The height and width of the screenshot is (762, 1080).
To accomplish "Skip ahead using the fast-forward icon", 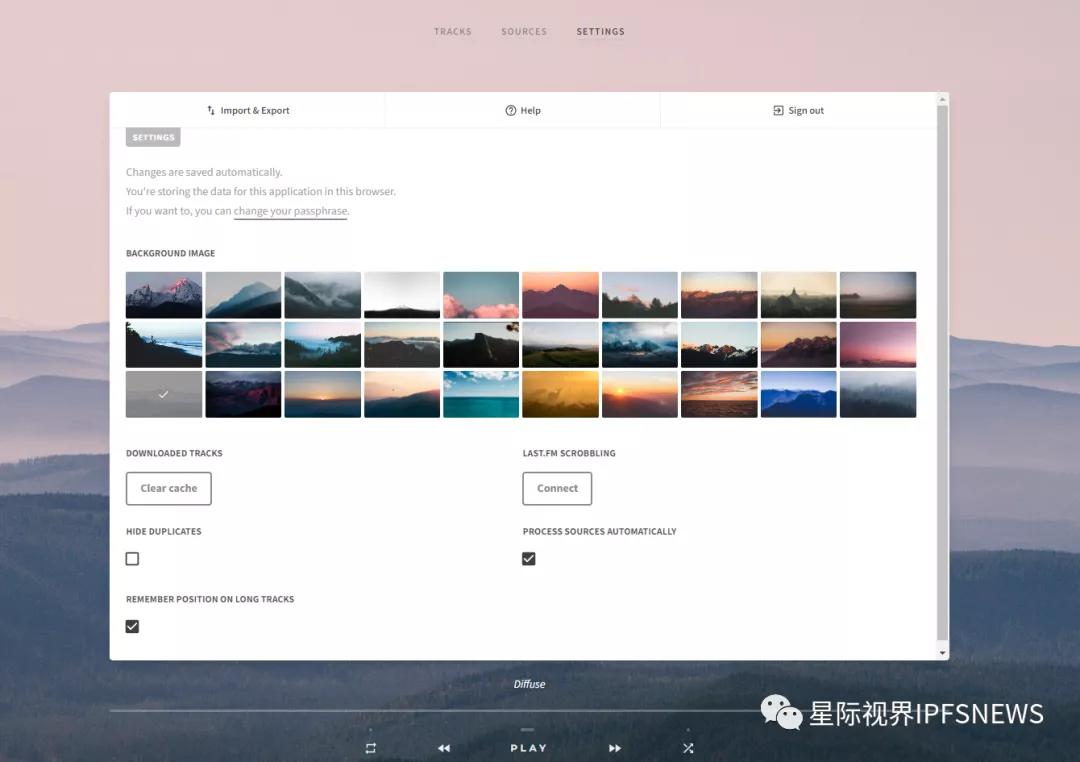I will point(614,747).
